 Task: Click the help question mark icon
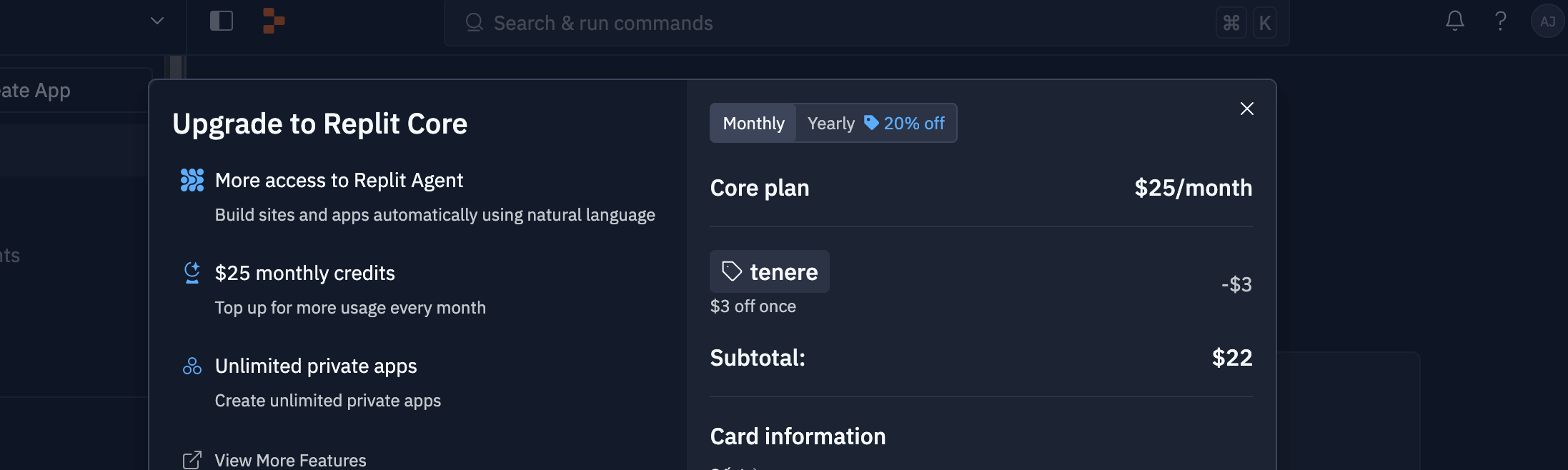coord(1501,21)
